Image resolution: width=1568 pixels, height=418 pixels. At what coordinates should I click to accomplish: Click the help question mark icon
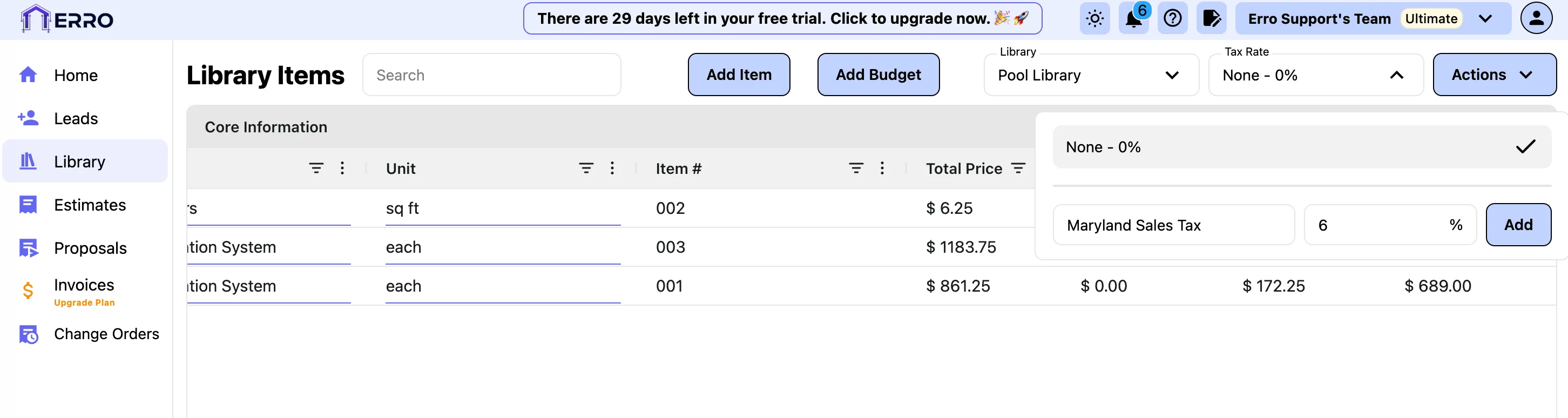click(1172, 19)
